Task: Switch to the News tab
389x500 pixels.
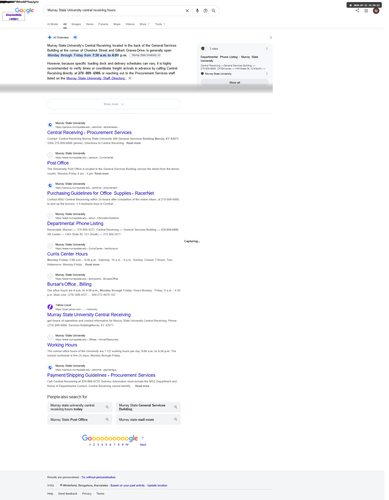Action: click(90, 24)
